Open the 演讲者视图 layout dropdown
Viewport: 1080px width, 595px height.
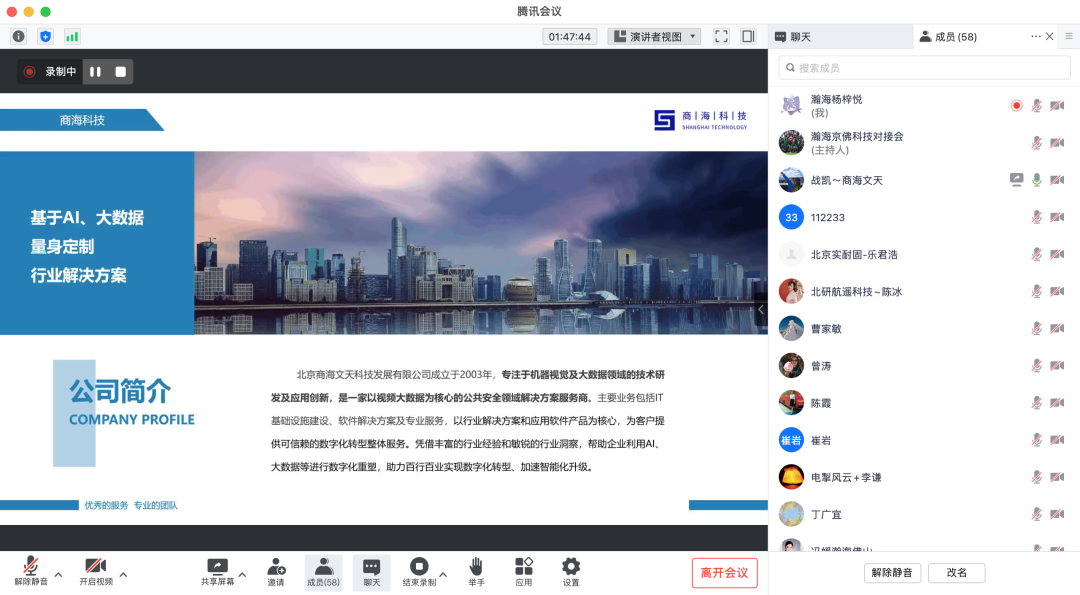(x=654, y=36)
